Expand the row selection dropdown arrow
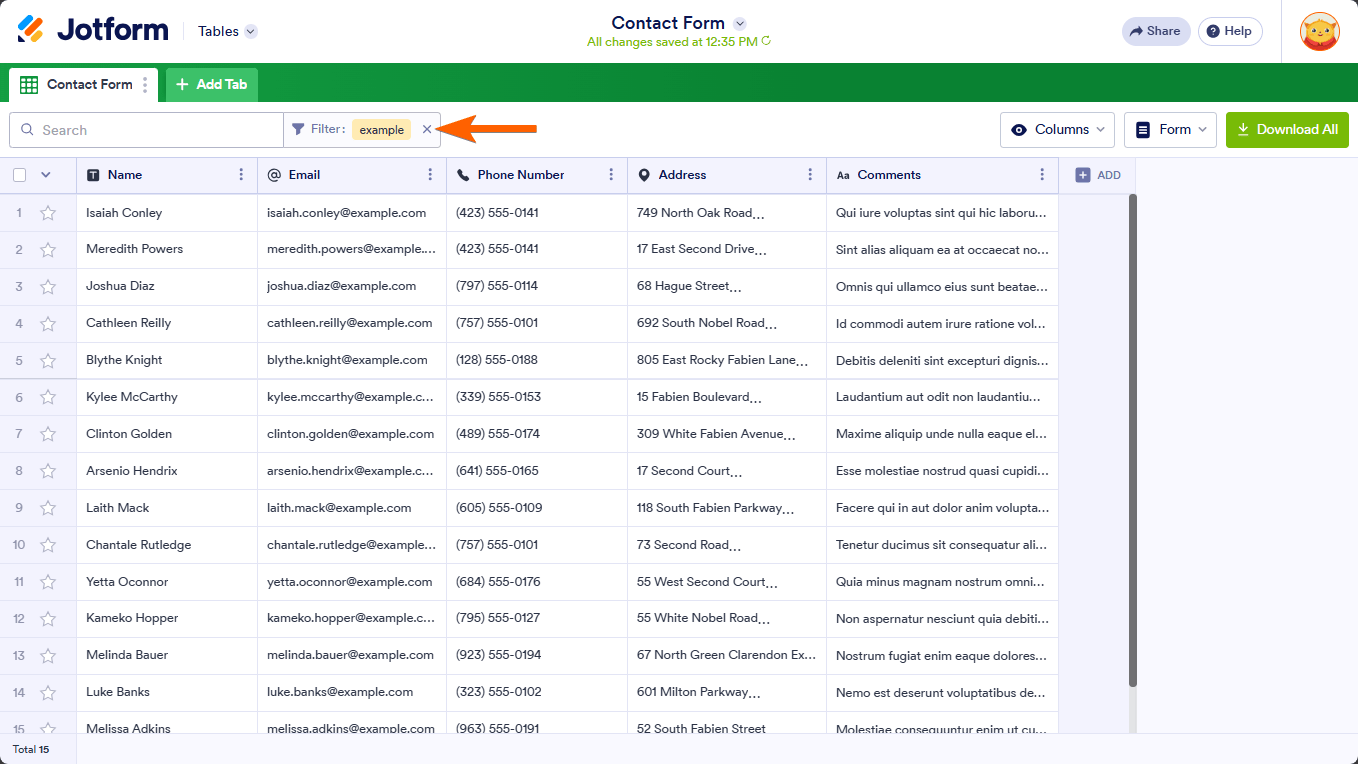1358x764 pixels. point(45,175)
